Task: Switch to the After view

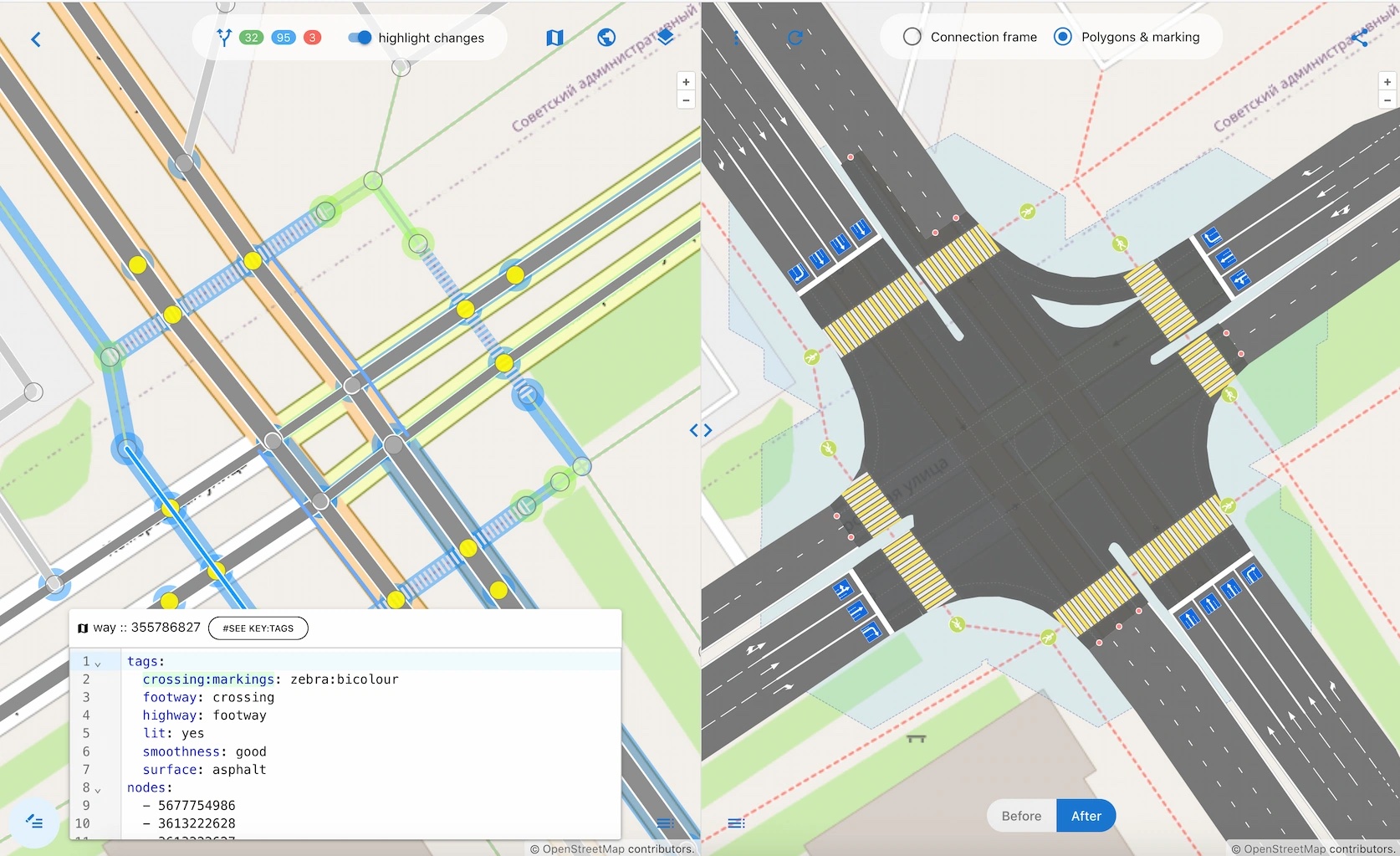Action: [x=1086, y=816]
